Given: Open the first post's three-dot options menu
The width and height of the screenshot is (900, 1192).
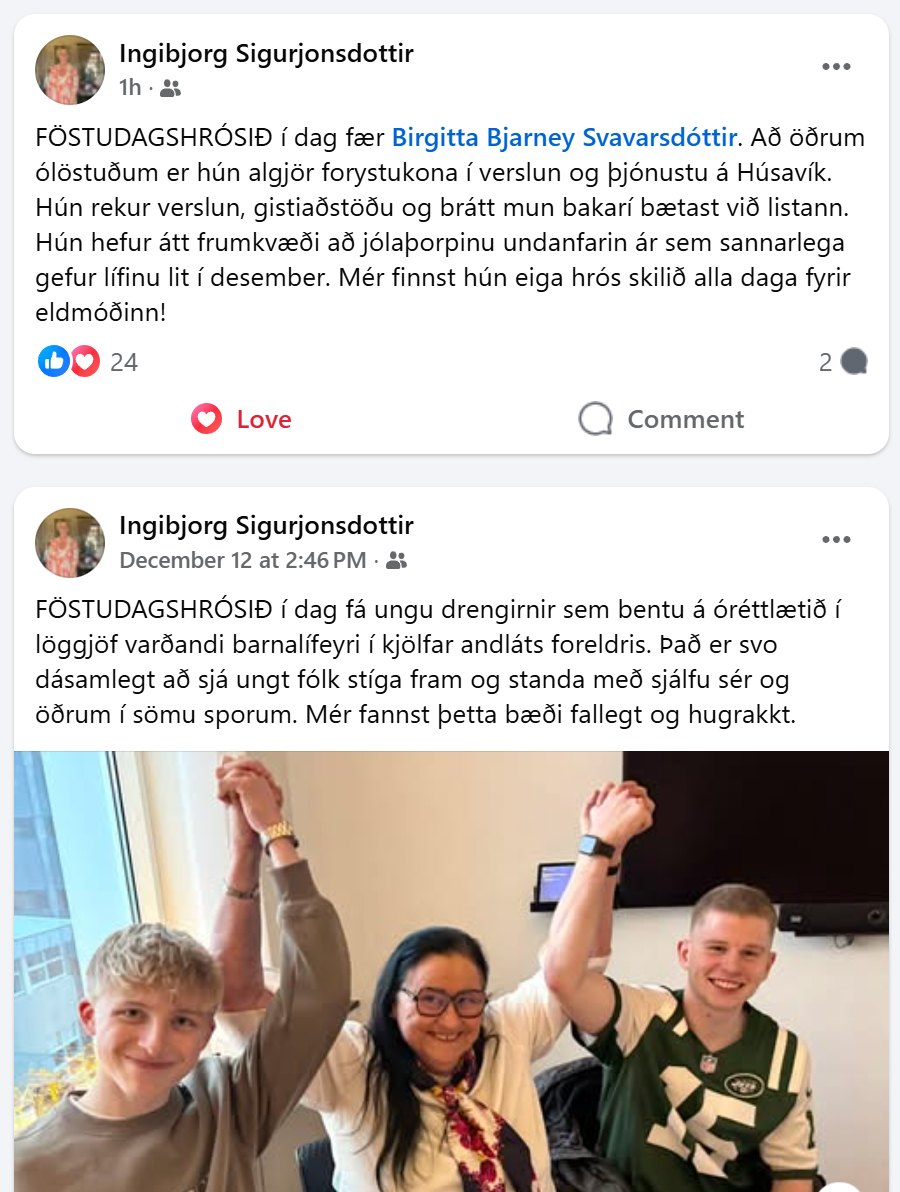Looking at the screenshot, I should (x=836, y=67).
